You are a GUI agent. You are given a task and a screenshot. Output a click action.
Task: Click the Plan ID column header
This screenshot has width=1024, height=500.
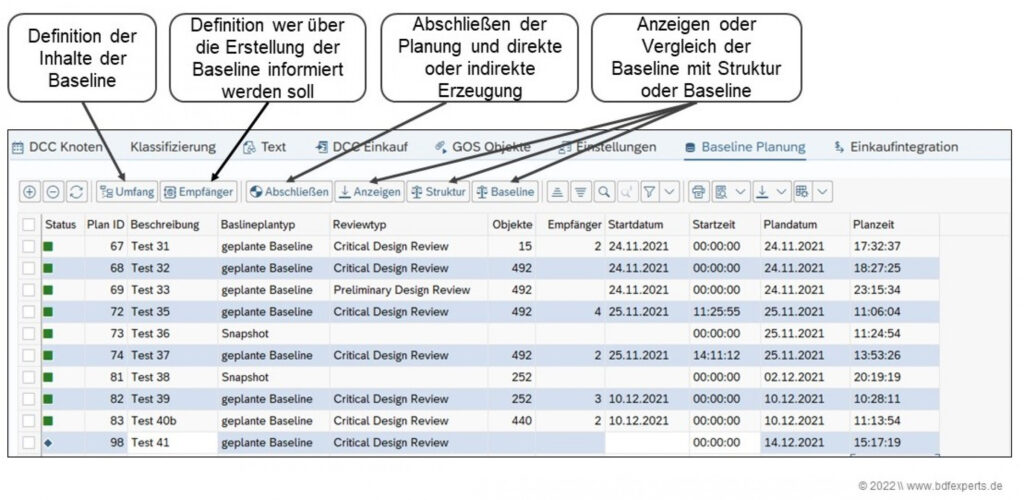click(106, 225)
